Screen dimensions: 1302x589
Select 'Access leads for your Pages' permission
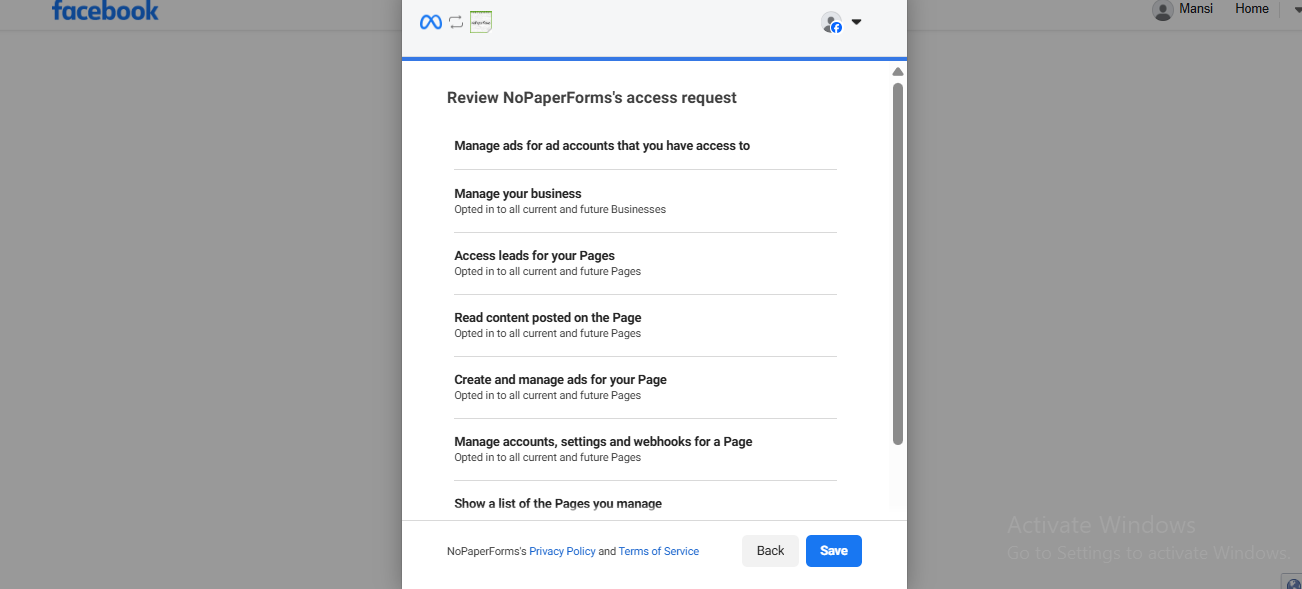tap(534, 256)
